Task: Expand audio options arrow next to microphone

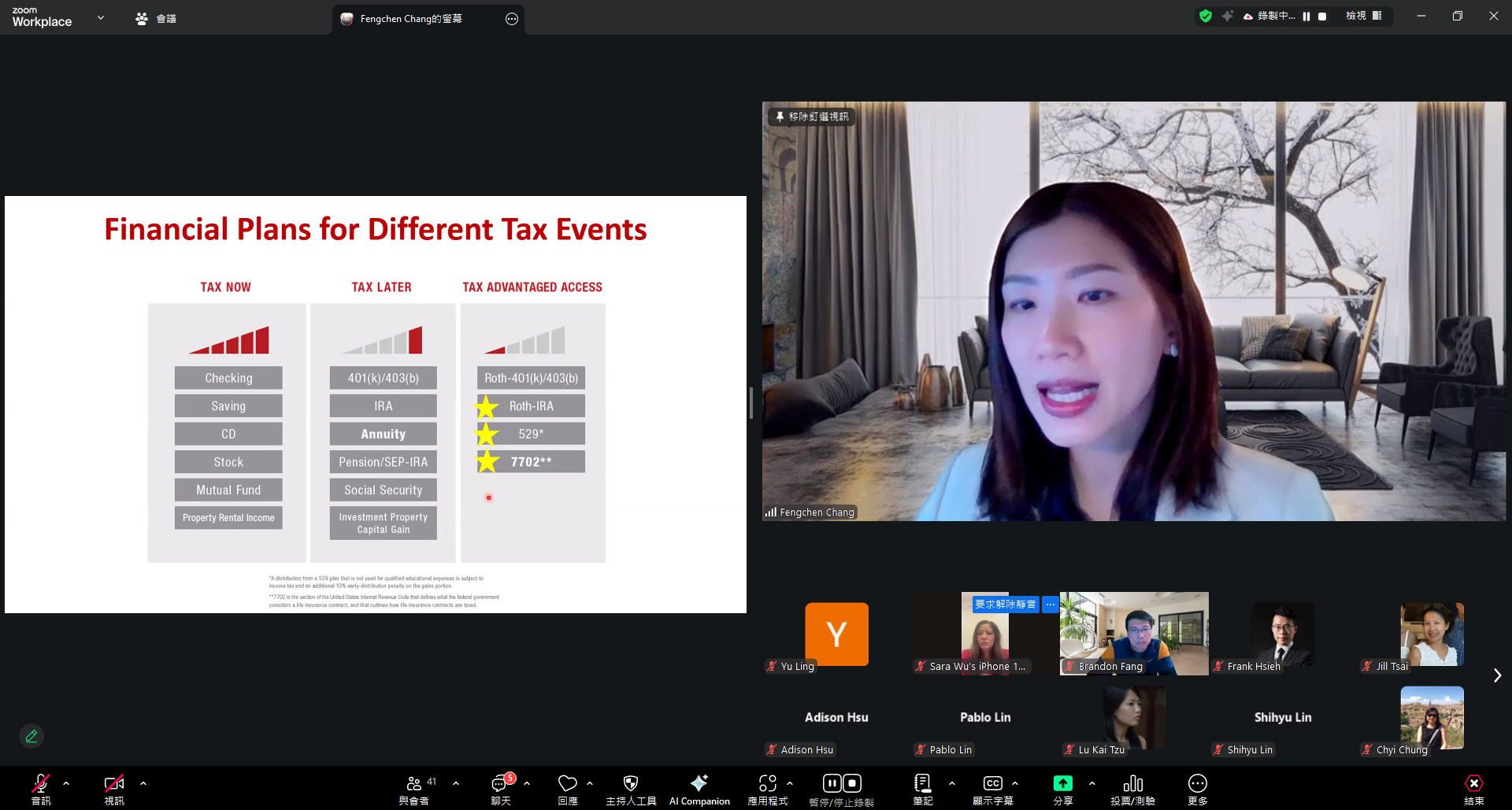Action: [x=66, y=783]
